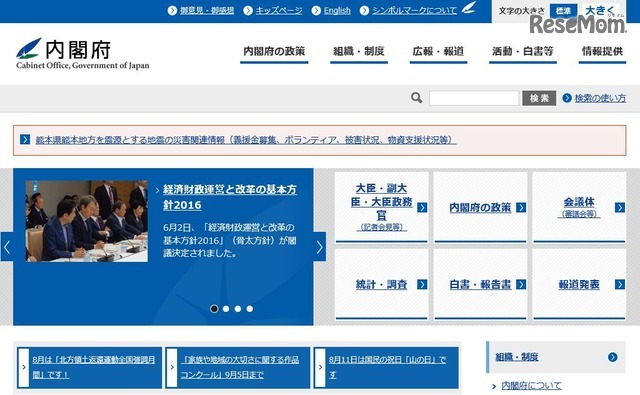The width and height of the screenshot is (640, 395).
Task: Select the first carousel dot indicator
Action: [x=214, y=309]
